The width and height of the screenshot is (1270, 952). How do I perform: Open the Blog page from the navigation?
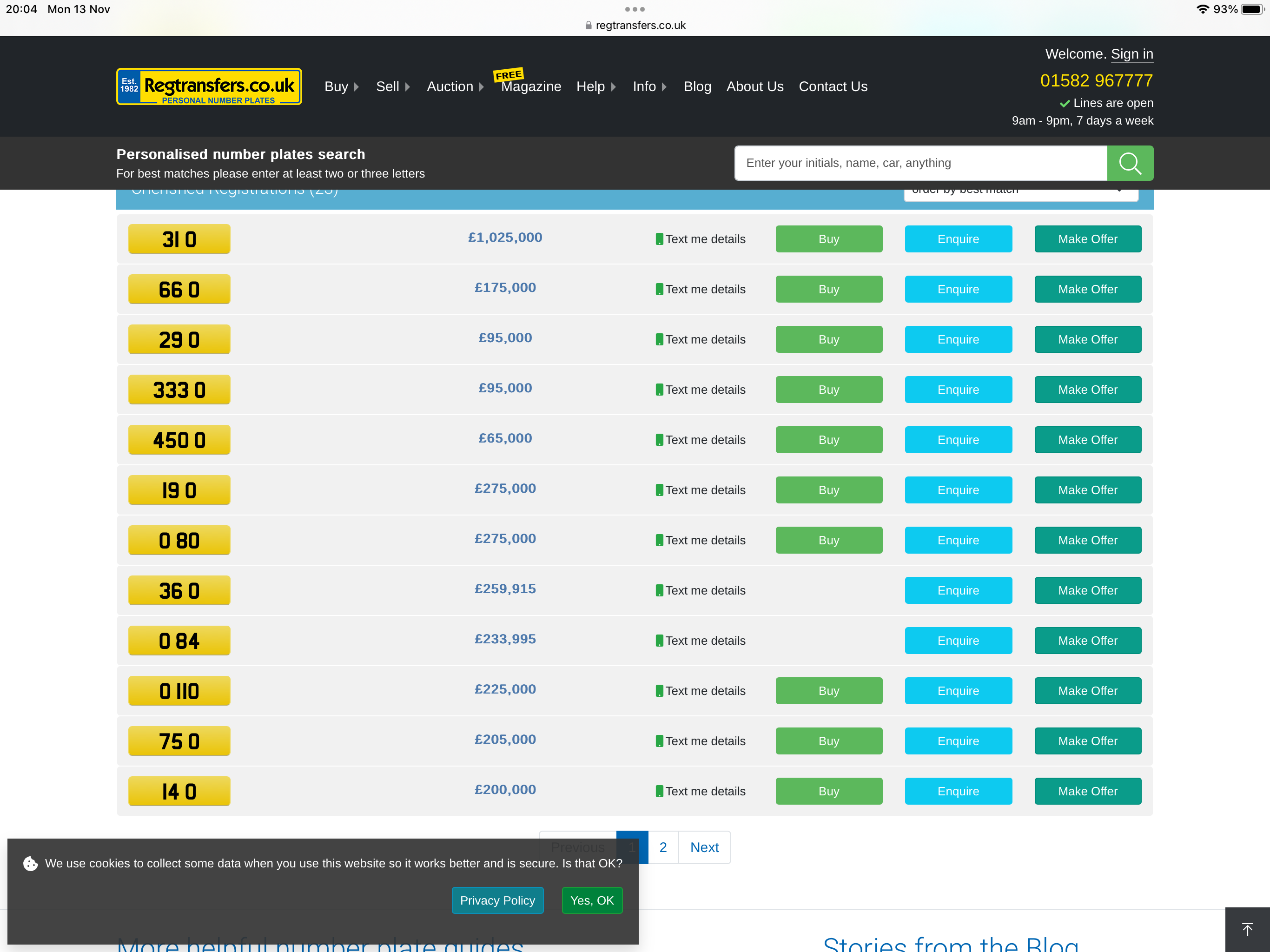point(697,87)
